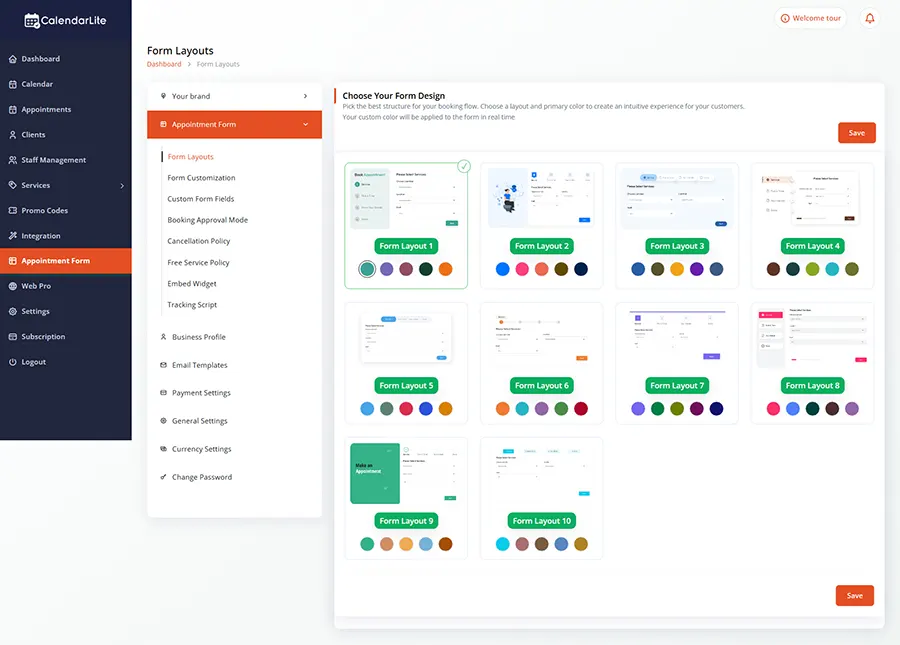Click the Dashboard home icon in sidebar
The width and height of the screenshot is (900, 645).
tap(13, 59)
